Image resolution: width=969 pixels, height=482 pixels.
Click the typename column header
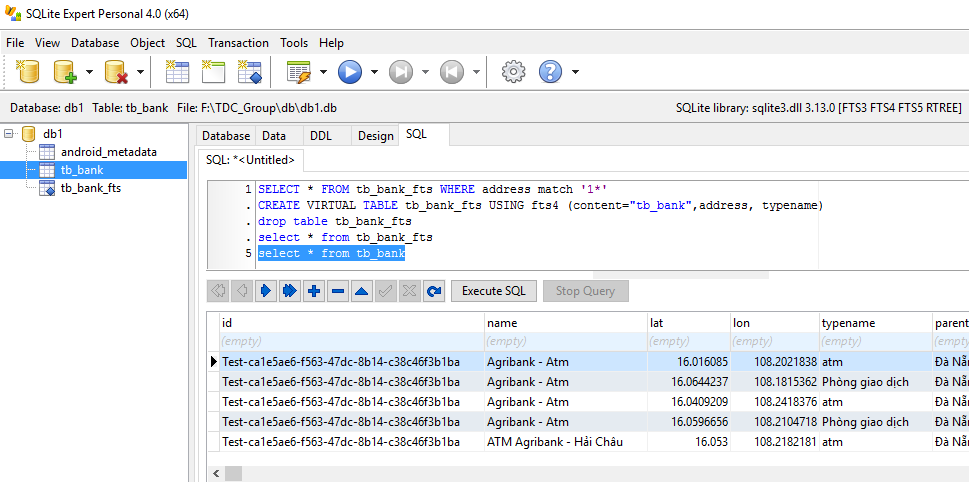click(875, 323)
